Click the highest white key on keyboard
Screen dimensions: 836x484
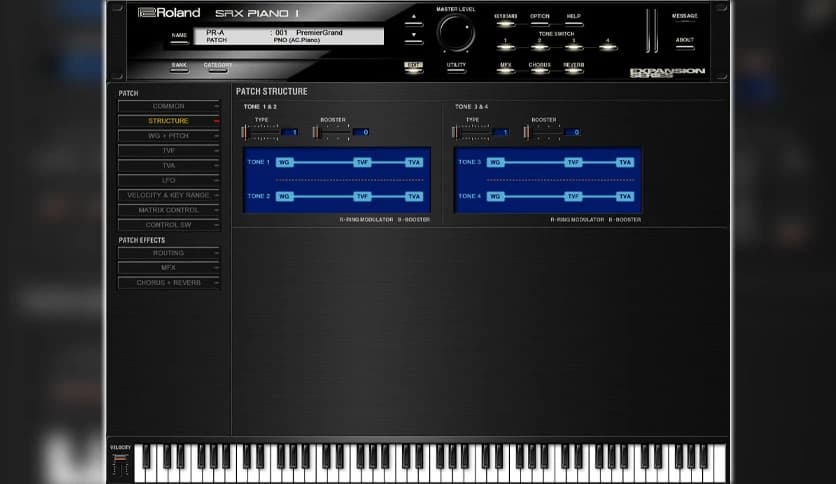[719, 464]
